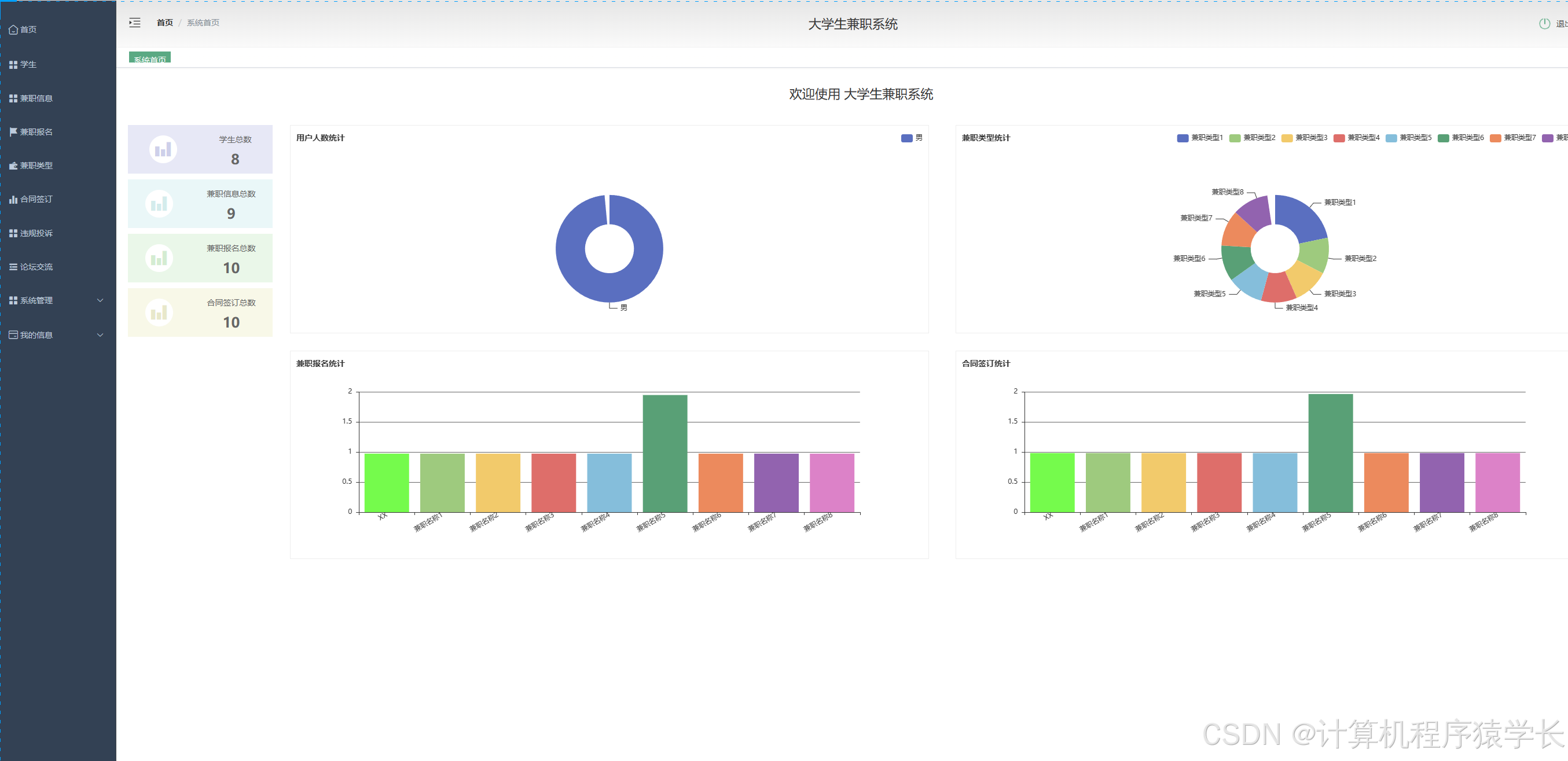Open 兼职信息 from the sidebar
Viewport: 1568px width, 761px height.
[x=36, y=98]
